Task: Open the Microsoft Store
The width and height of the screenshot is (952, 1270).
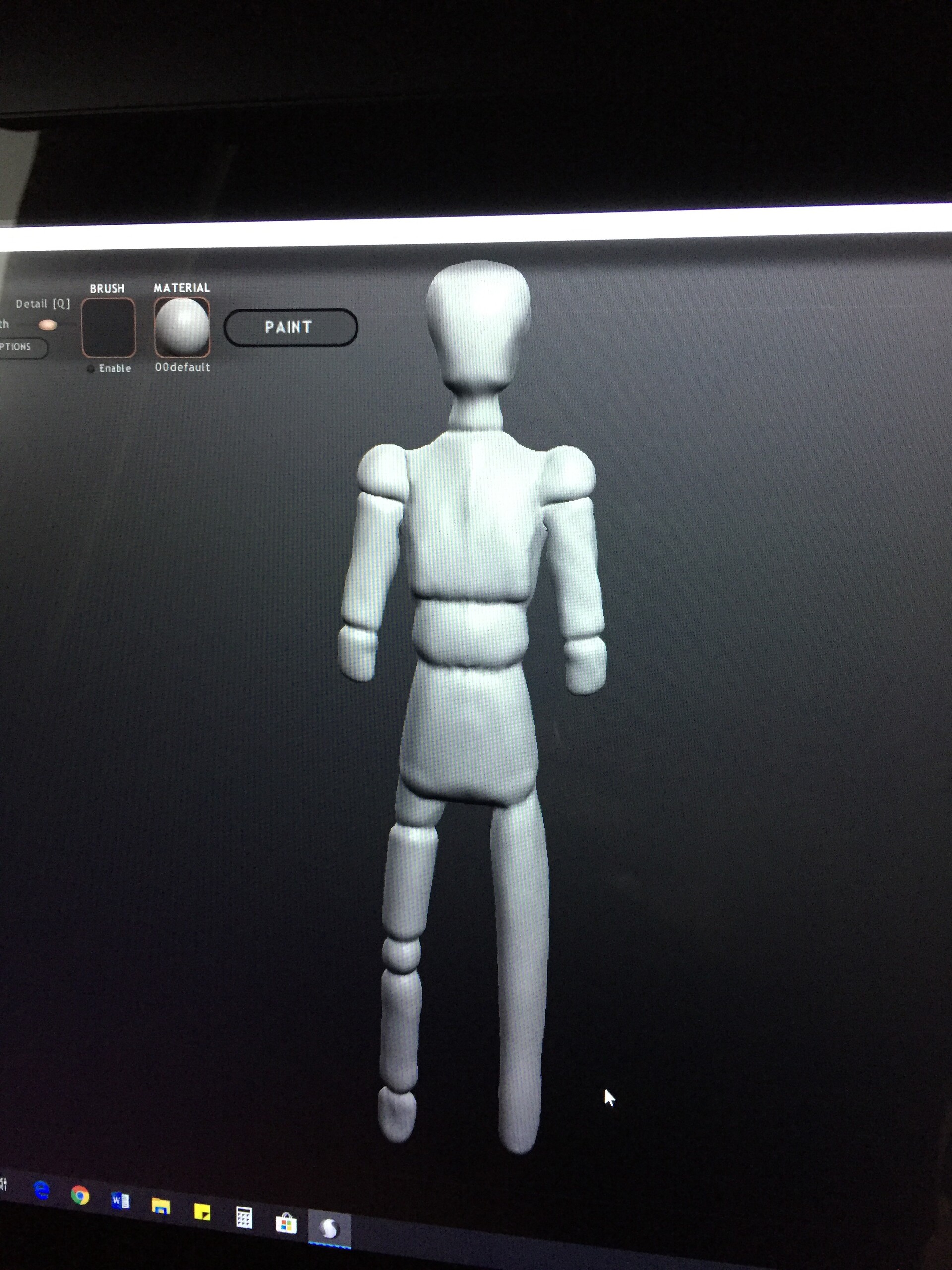Action: click(x=286, y=1221)
